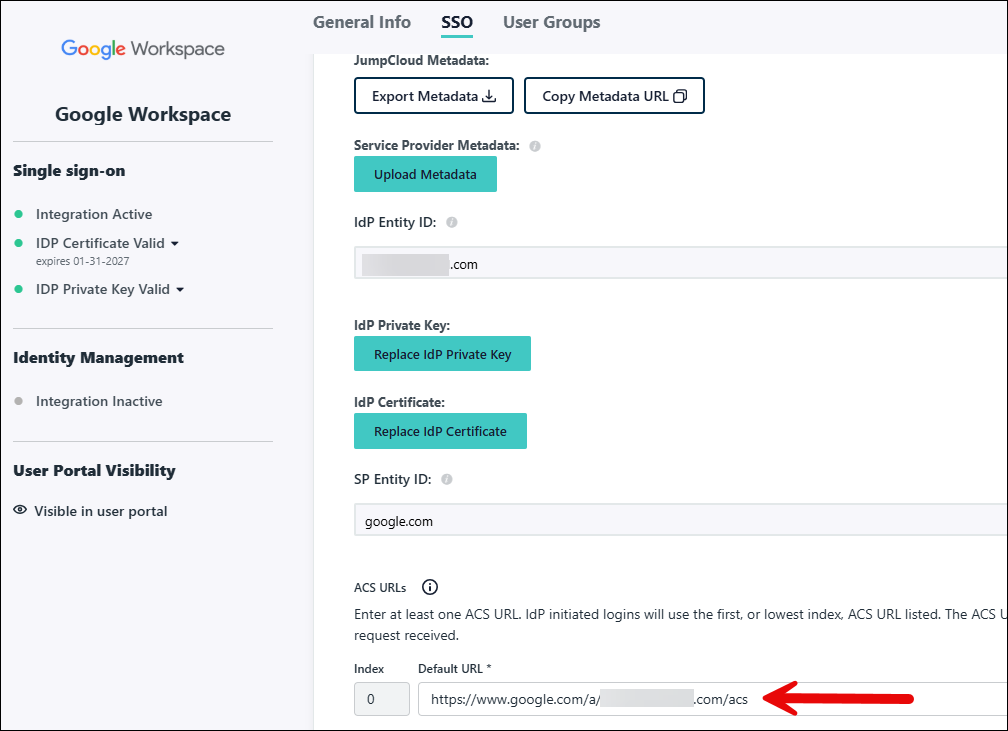Click the eye icon for portal visibility
The image size is (1008, 731).
20,511
